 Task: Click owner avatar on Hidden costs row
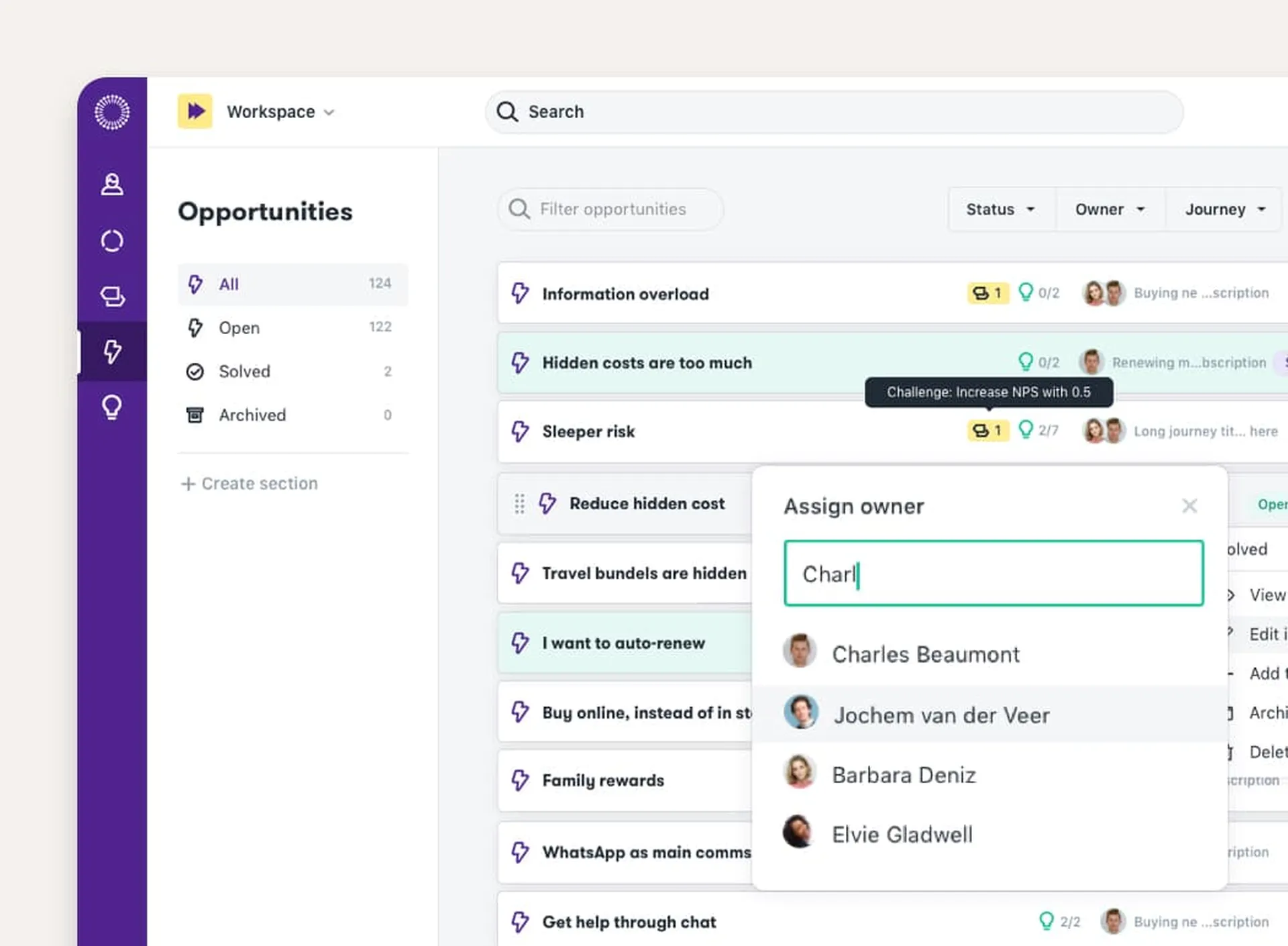1091,362
